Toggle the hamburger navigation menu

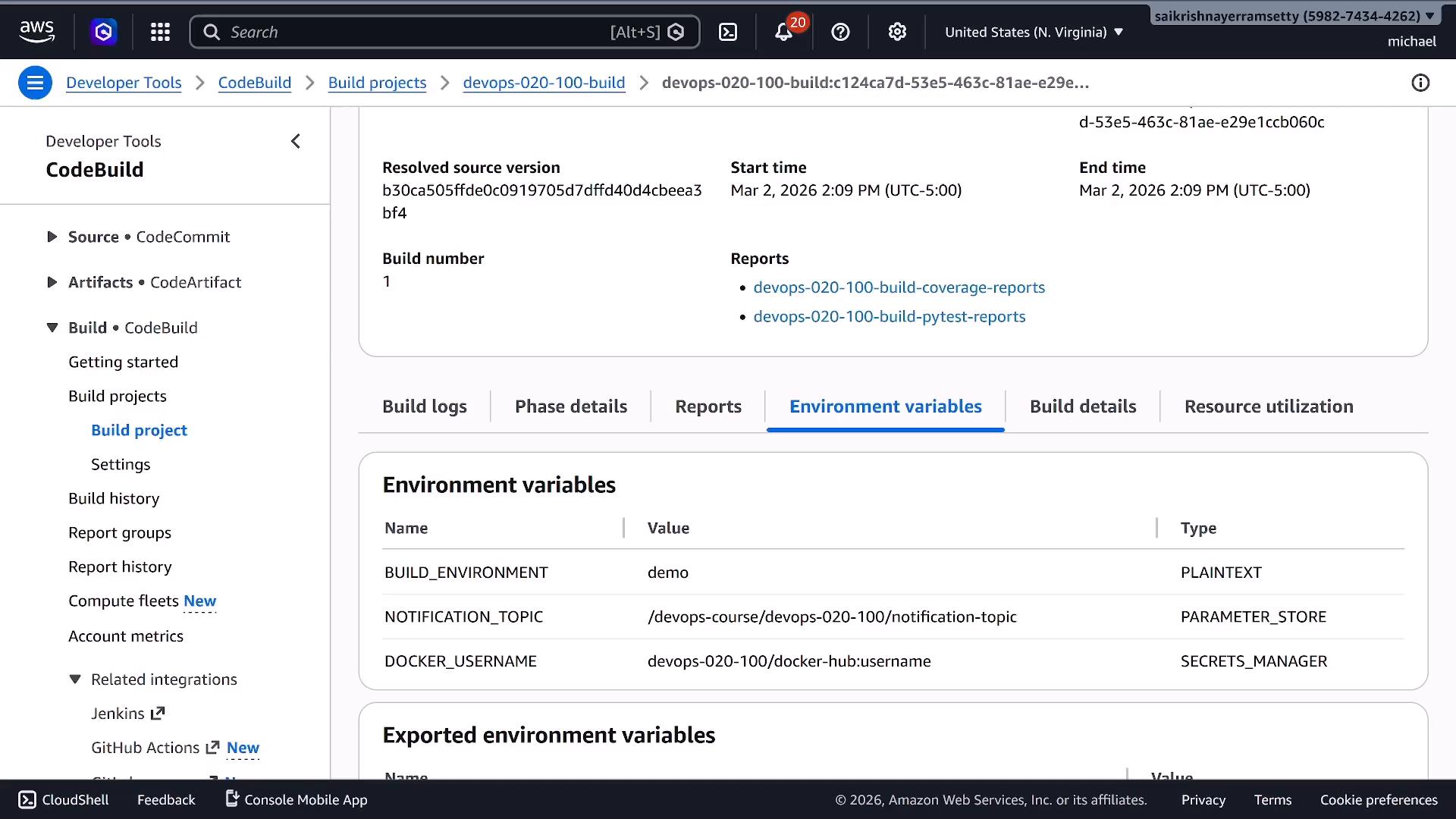click(x=35, y=83)
